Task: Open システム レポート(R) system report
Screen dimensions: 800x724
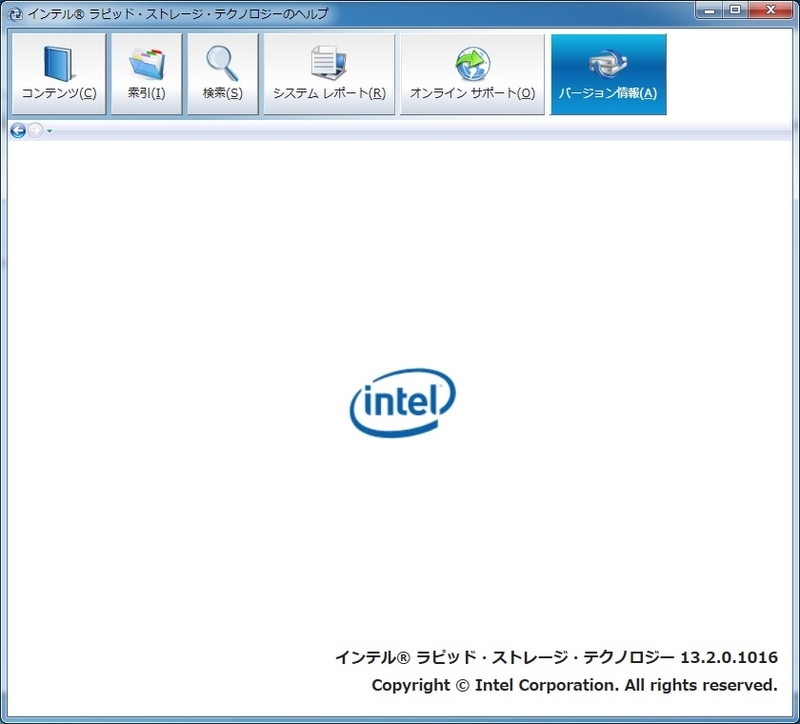Action: [x=329, y=74]
